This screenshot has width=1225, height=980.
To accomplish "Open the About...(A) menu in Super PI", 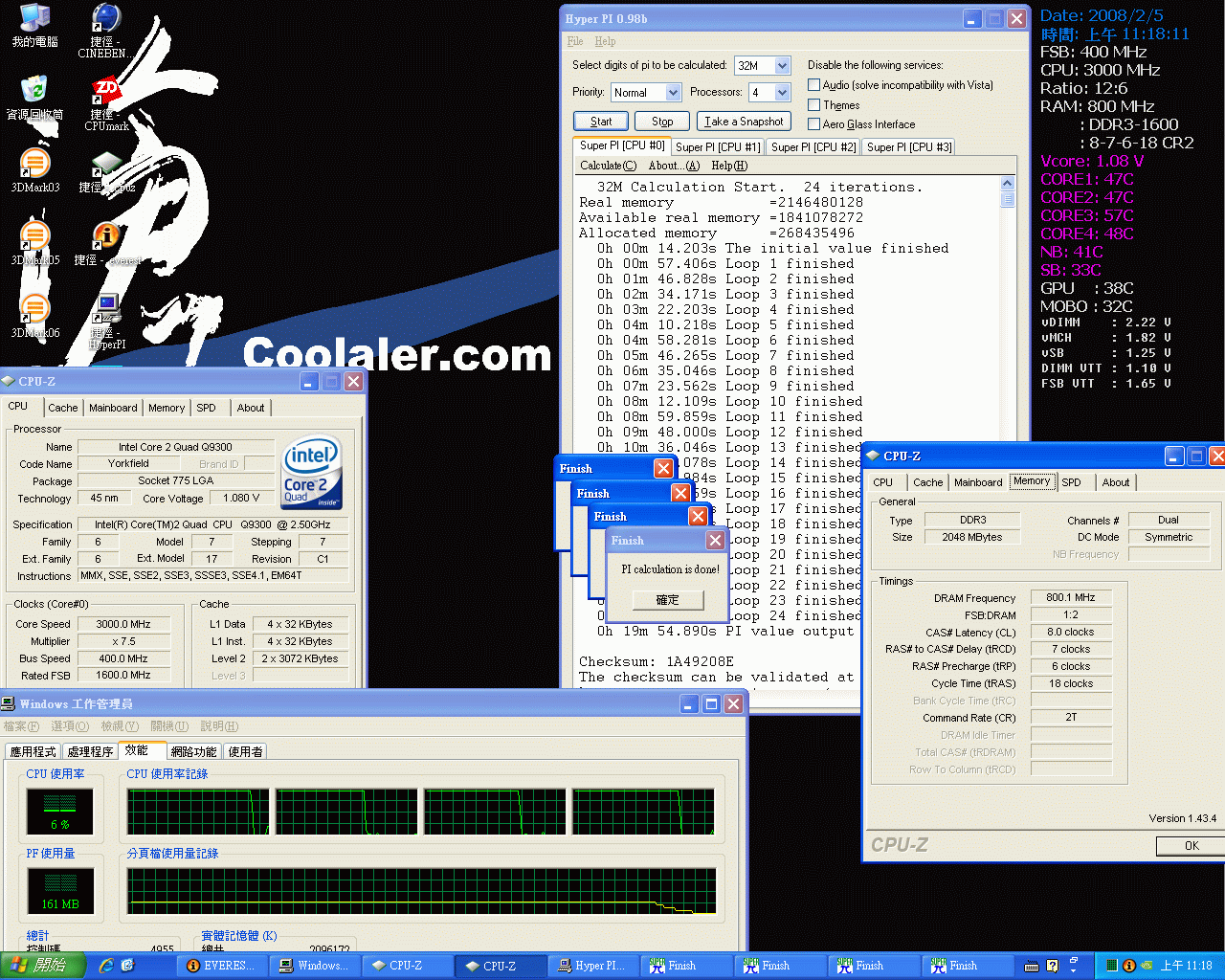I will (674, 166).
